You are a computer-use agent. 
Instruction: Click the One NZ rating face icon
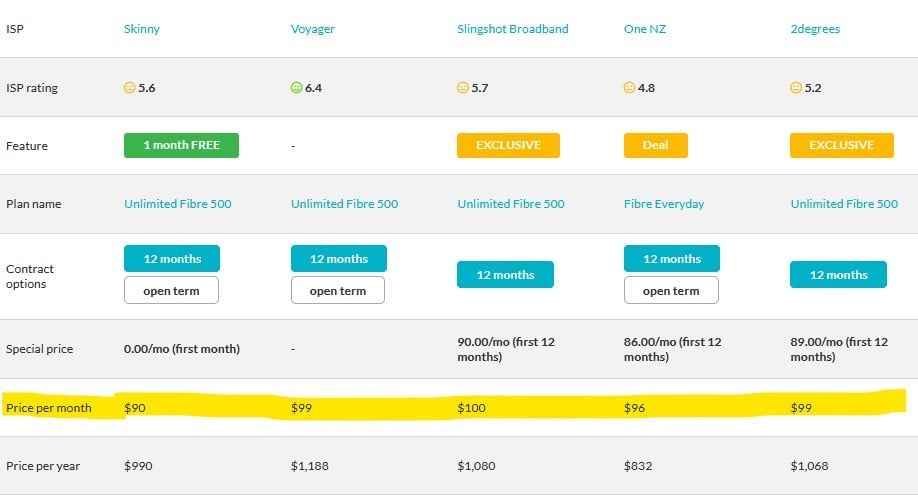pos(630,88)
